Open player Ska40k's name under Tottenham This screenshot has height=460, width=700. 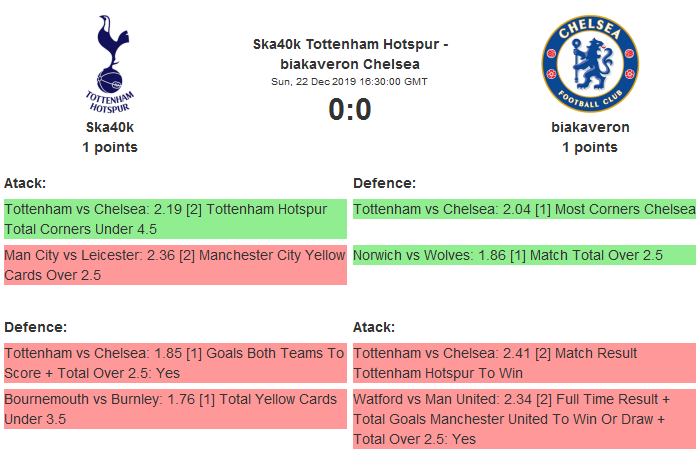pyautogui.click(x=110, y=127)
